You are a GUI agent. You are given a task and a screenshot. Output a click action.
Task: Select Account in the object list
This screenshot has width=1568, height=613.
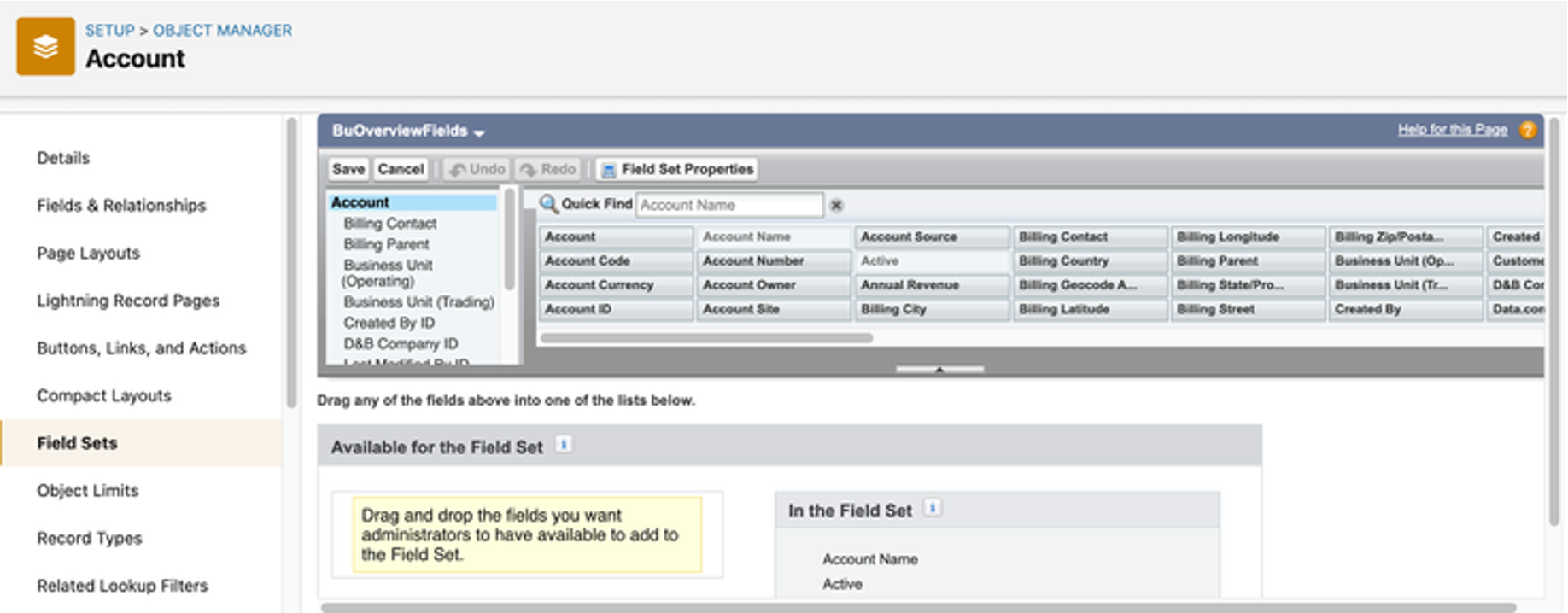click(412, 202)
